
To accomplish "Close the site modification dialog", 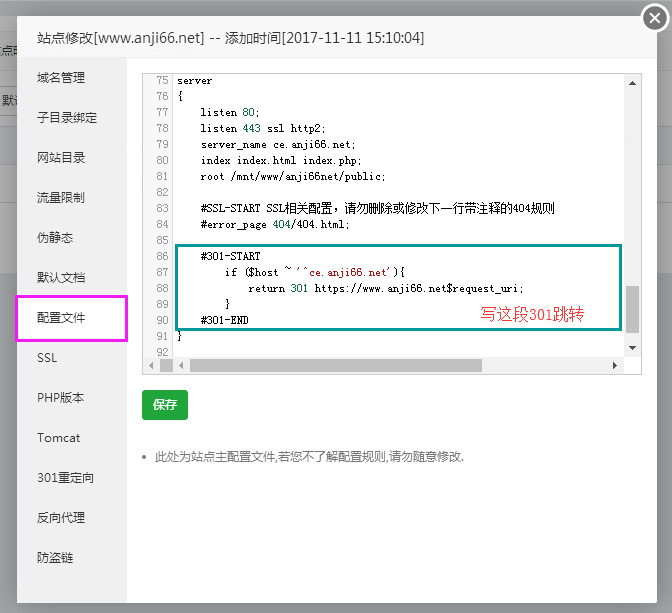I will [653, 17].
